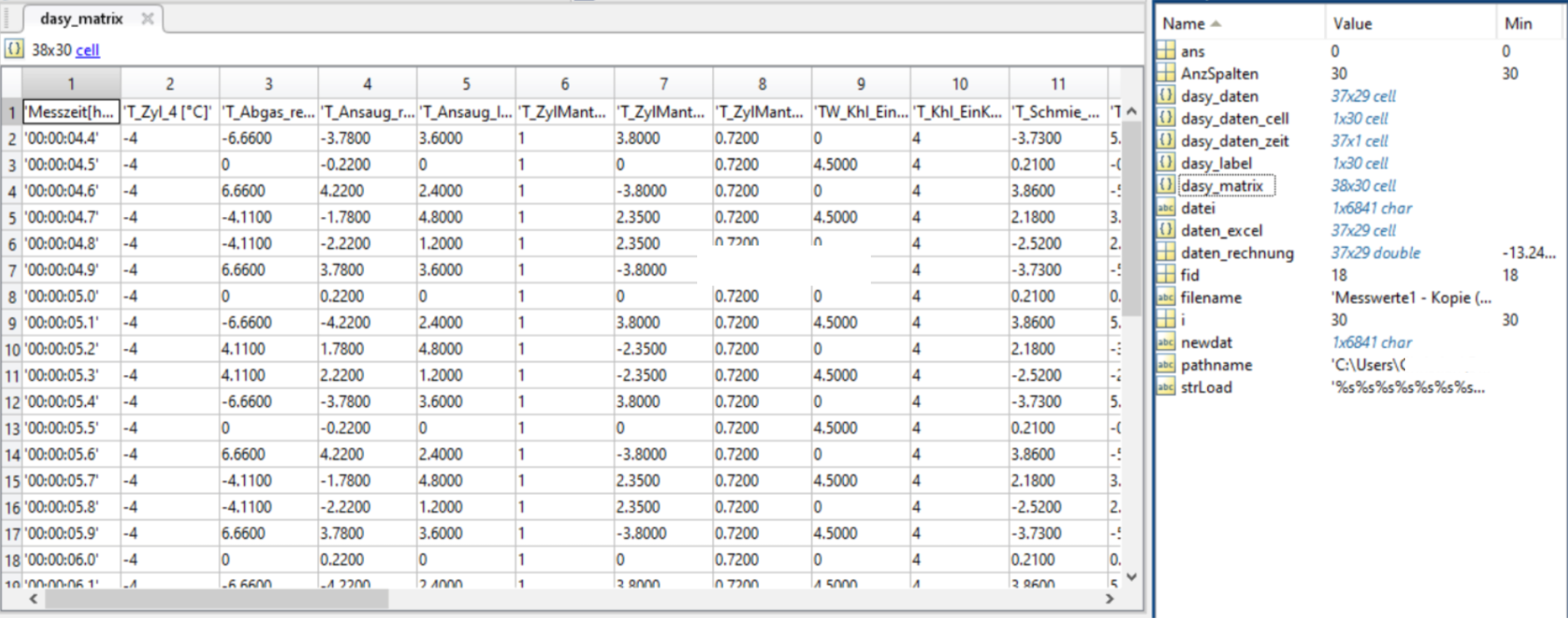The height and width of the screenshot is (623, 1568).
Task: Open the 38x30 cell link
Action: pyautogui.click(x=88, y=50)
